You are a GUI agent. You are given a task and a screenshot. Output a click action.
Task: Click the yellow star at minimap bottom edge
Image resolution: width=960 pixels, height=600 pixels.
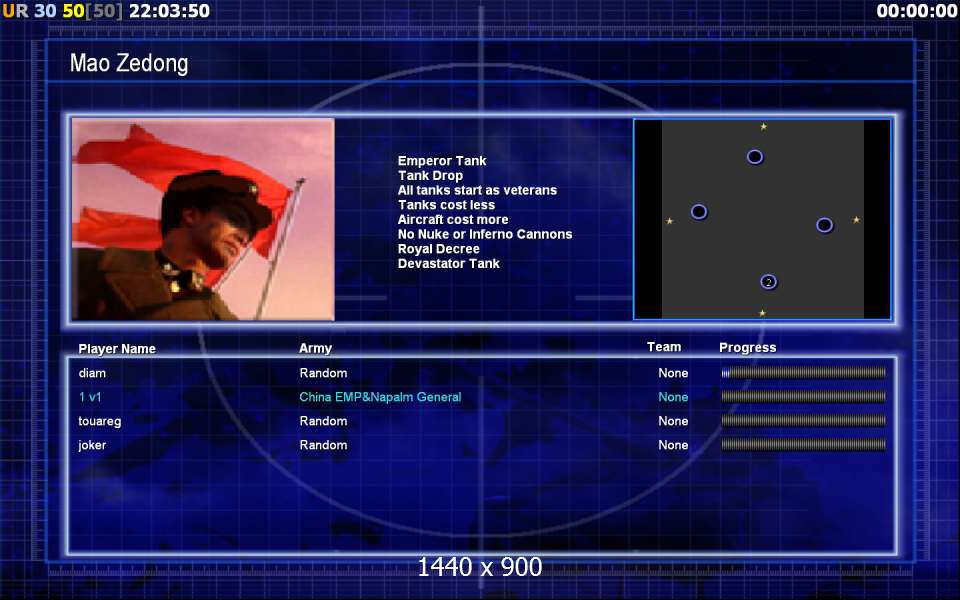(762, 313)
